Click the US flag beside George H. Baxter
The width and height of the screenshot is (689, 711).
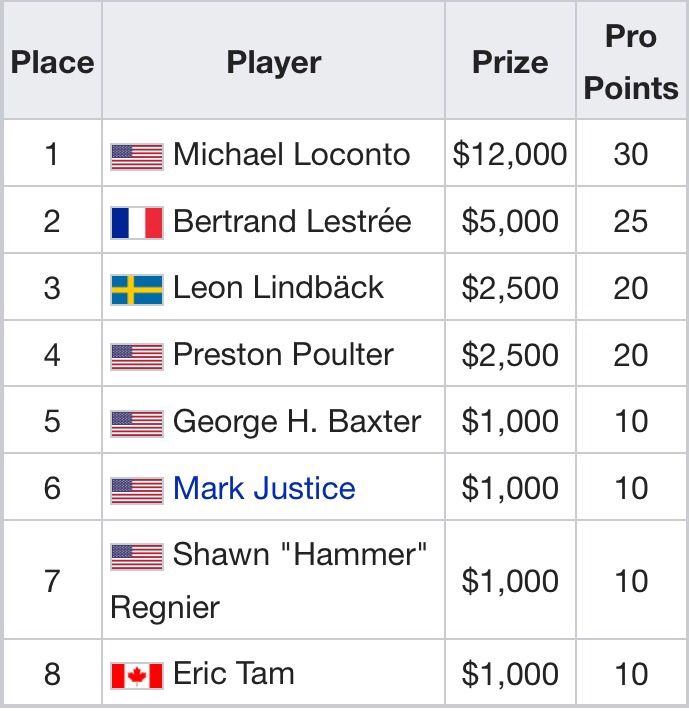click(x=137, y=424)
